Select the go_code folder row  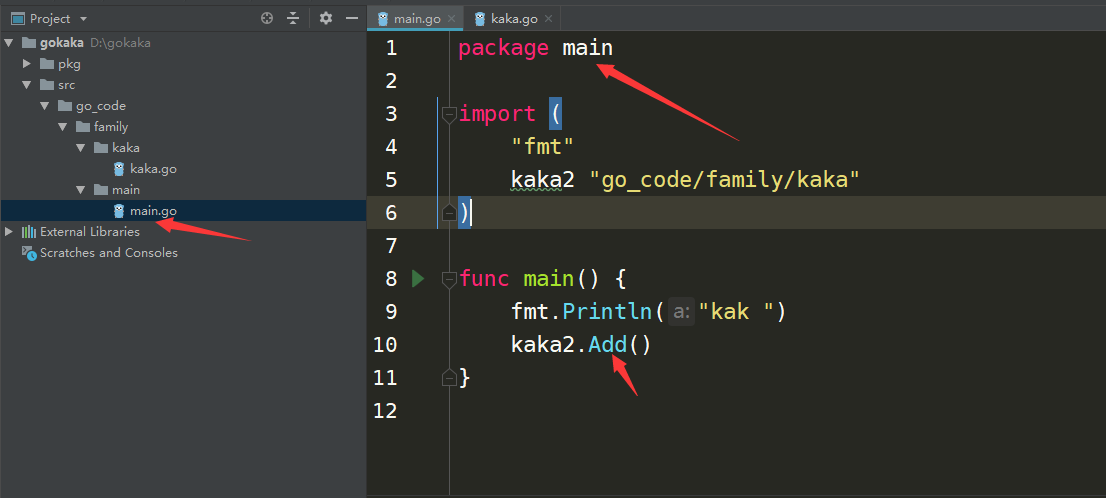(183, 106)
